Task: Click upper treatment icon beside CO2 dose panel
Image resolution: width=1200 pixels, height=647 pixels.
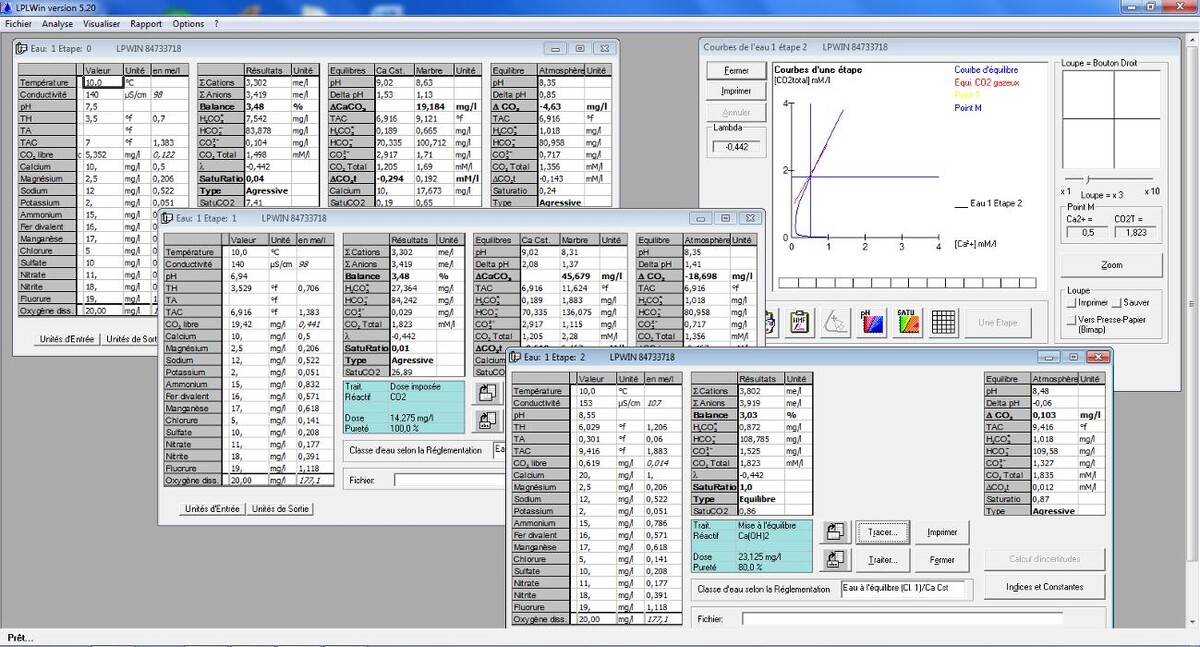Action: (x=488, y=393)
